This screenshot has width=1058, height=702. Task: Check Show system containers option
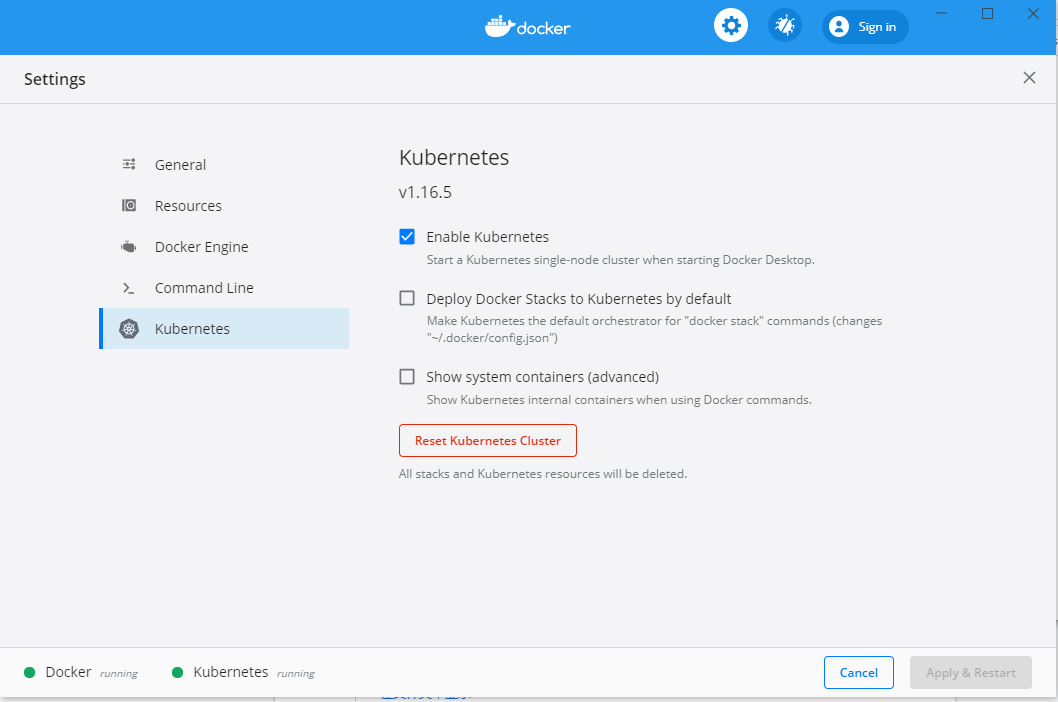[407, 377]
